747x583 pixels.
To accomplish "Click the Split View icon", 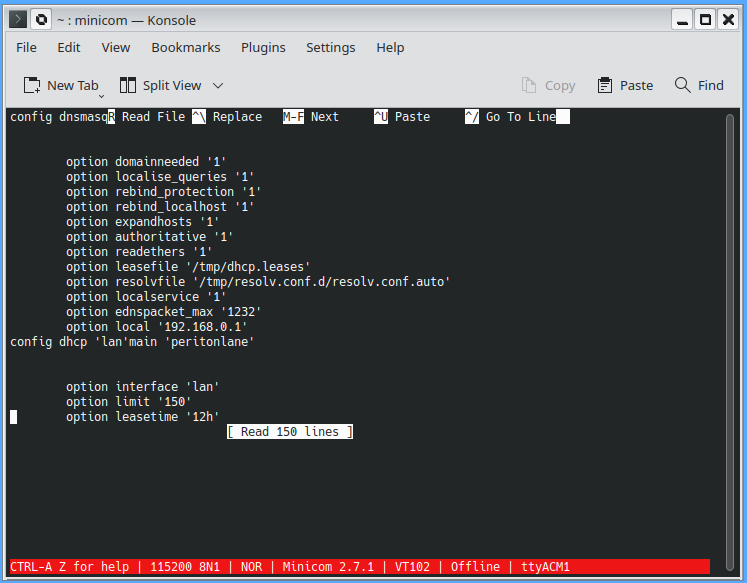I will point(128,86).
